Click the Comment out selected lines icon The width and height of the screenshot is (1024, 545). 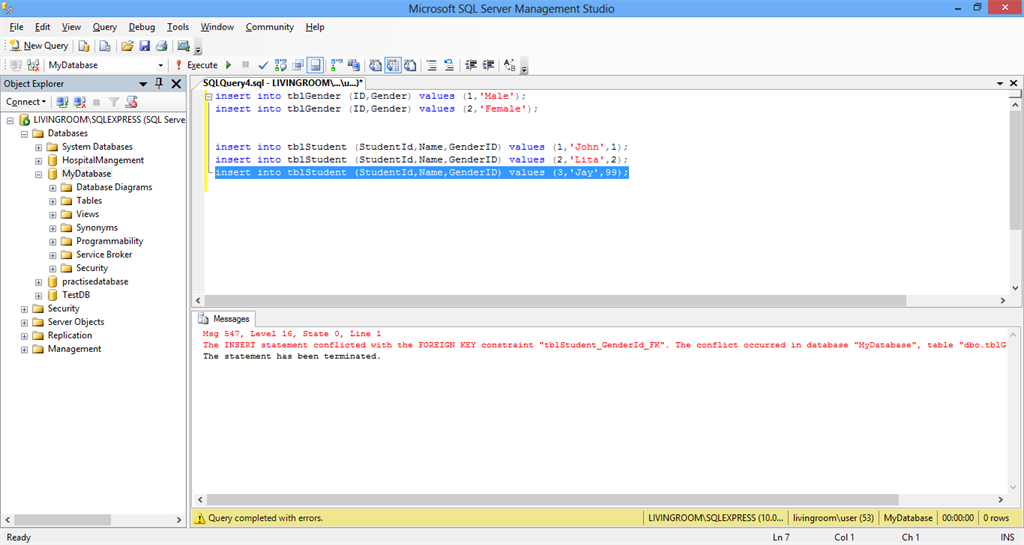click(431, 65)
